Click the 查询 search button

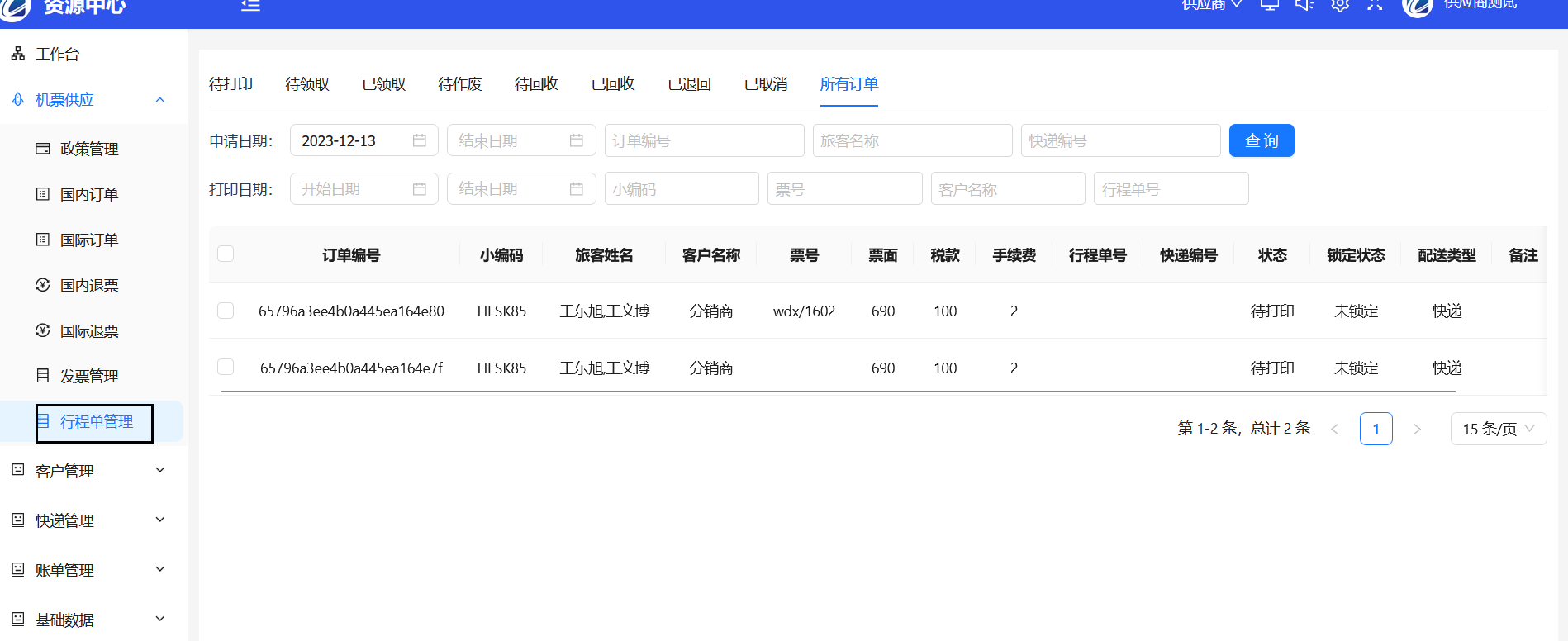click(1262, 140)
